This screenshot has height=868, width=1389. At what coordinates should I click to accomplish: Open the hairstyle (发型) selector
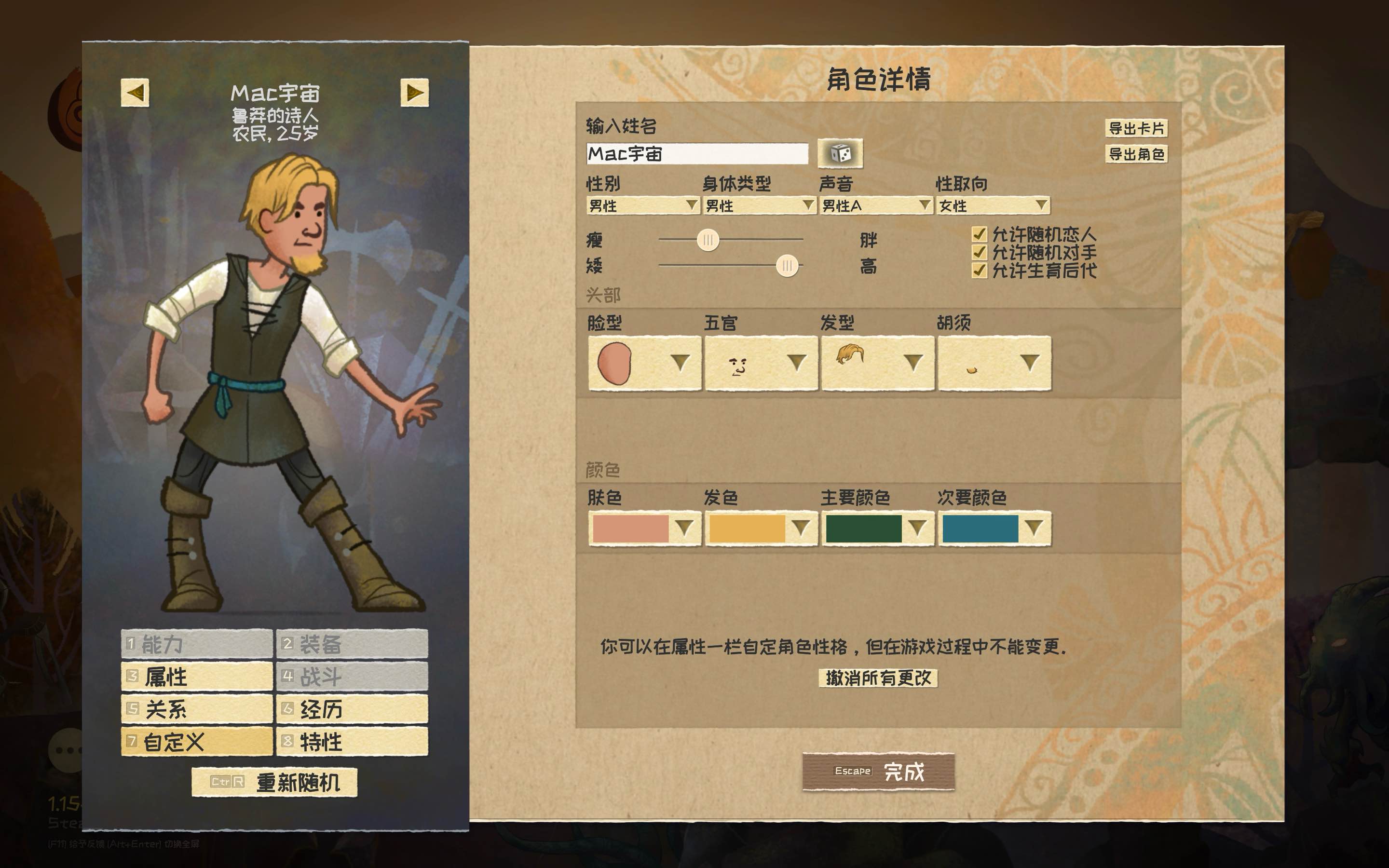click(x=878, y=364)
